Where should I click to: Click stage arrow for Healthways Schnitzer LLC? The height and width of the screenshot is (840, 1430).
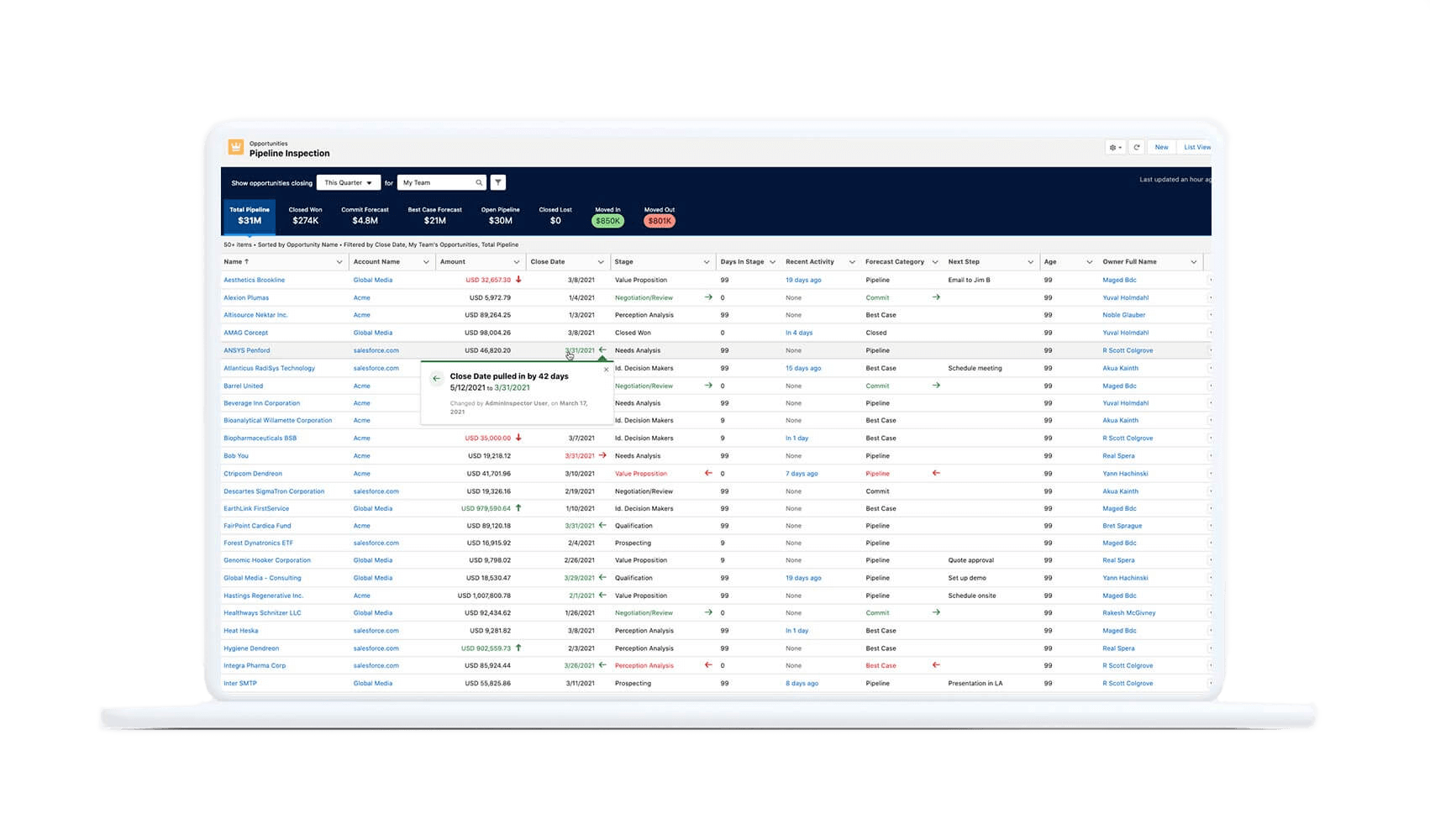[708, 612]
